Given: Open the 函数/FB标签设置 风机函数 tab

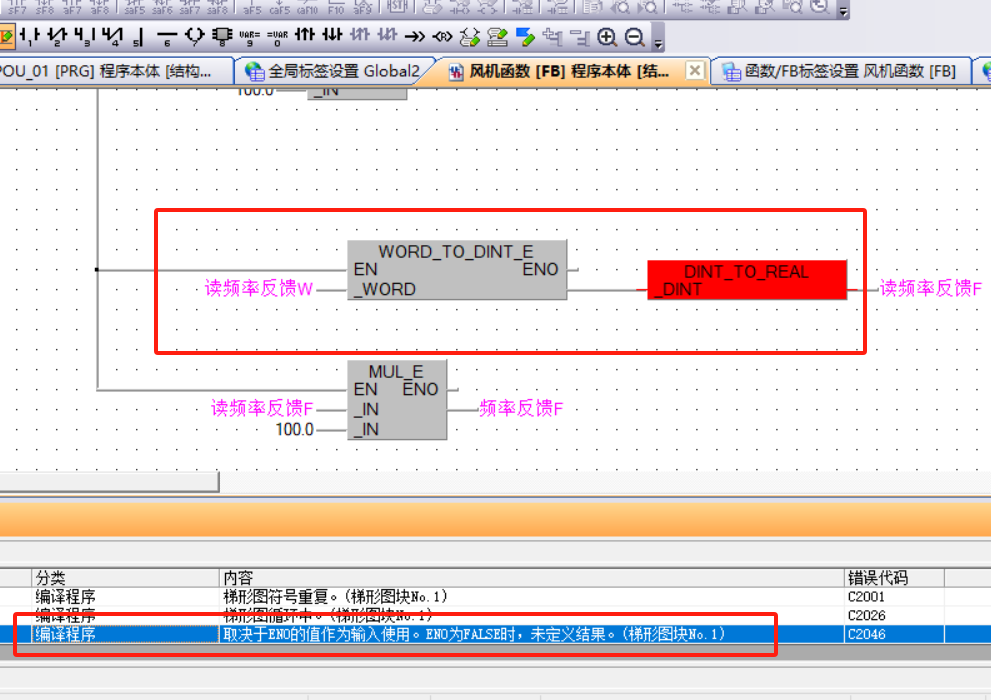Looking at the screenshot, I should pyautogui.click(x=838, y=71).
